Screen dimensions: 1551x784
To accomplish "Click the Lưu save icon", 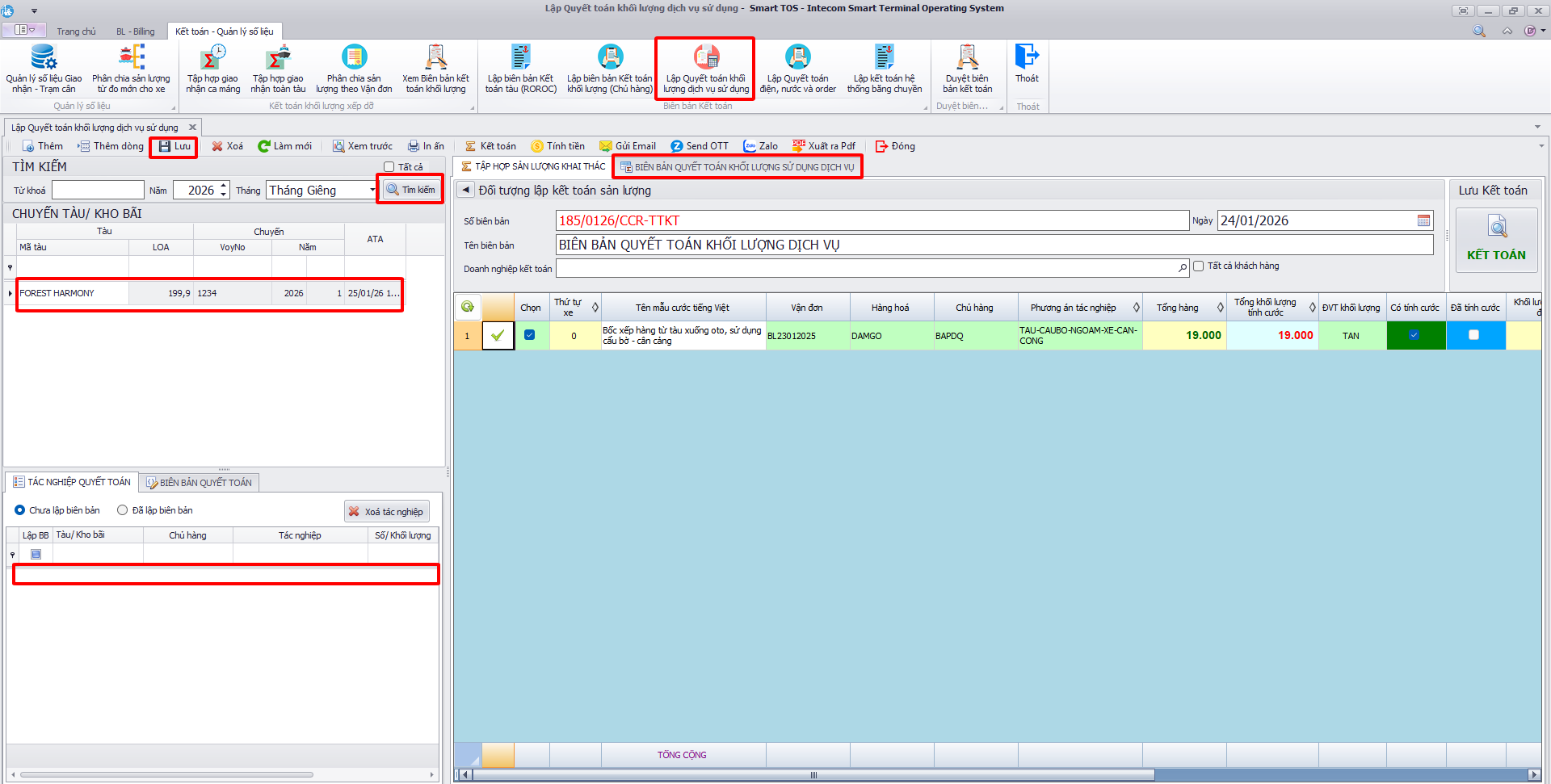I will tap(165, 146).
